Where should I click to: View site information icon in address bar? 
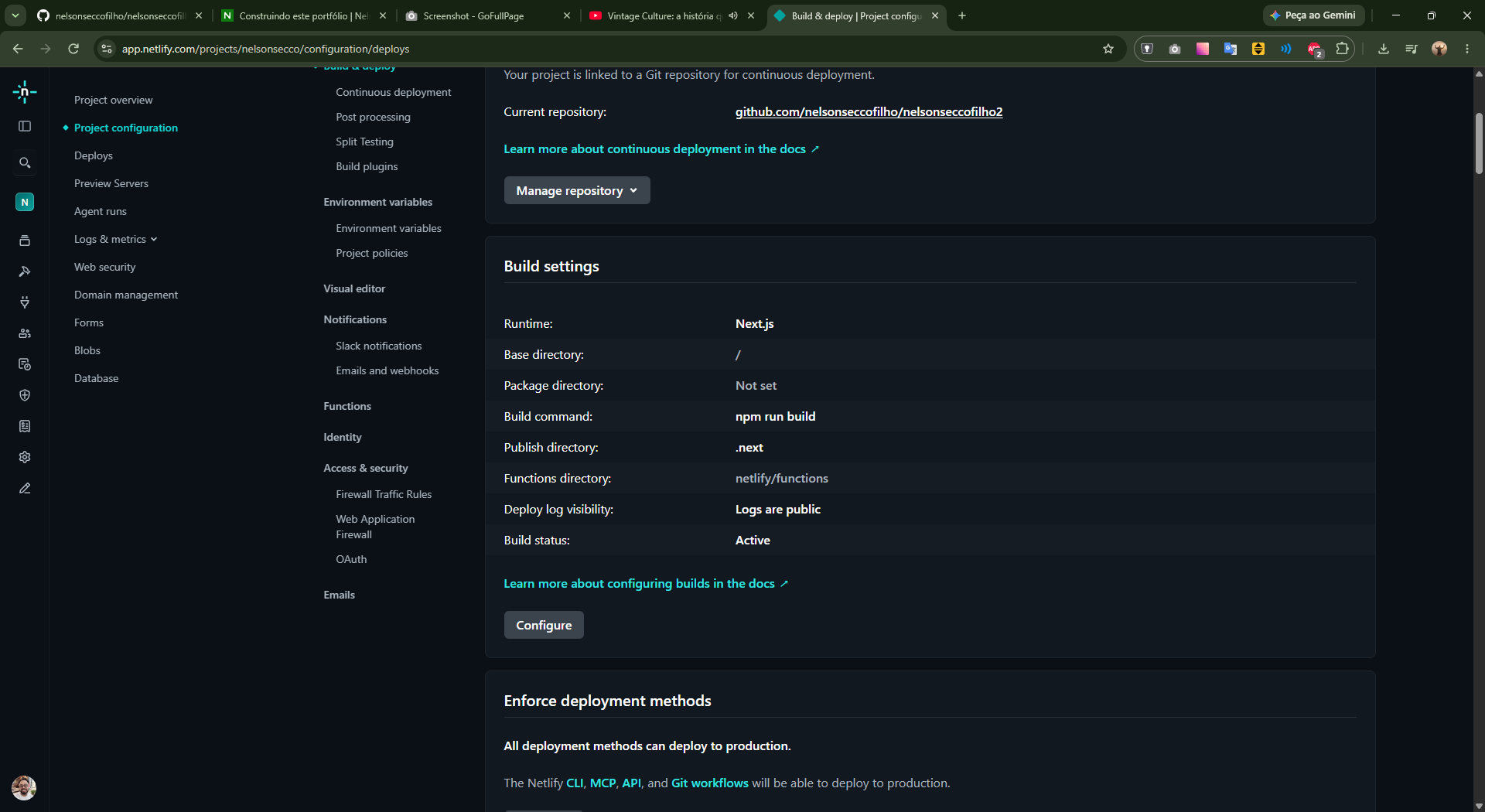107,49
